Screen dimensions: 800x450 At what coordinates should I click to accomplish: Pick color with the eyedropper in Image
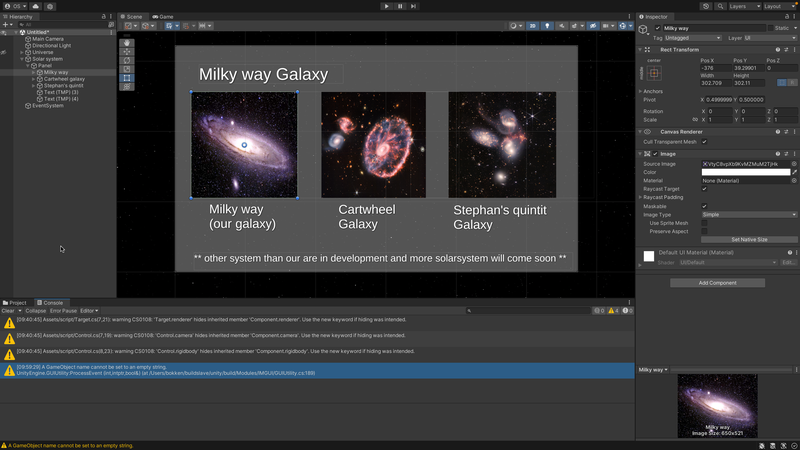pos(795,172)
